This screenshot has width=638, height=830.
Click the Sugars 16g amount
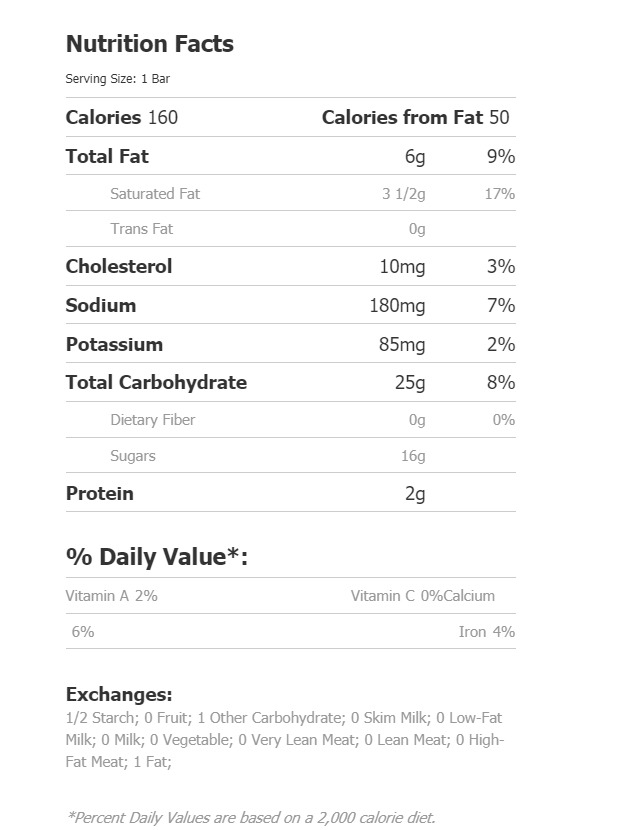(x=413, y=456)
